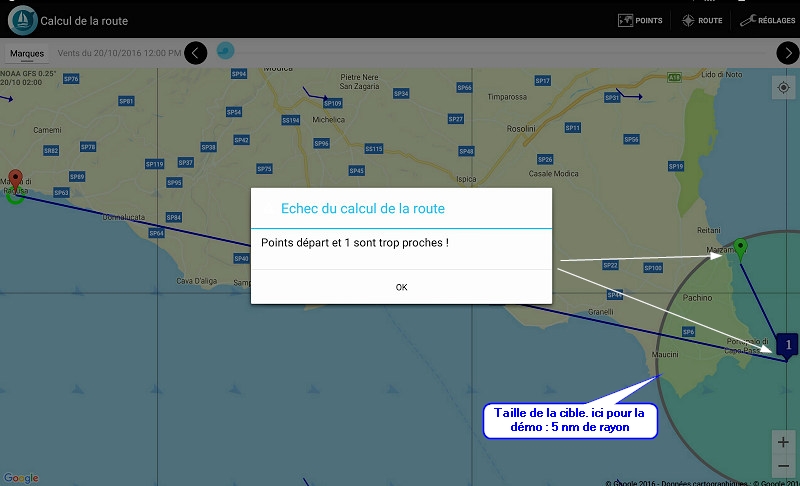Step back with the left arrow button
This screenshot has height=486, width=800.
pos(196,53)
